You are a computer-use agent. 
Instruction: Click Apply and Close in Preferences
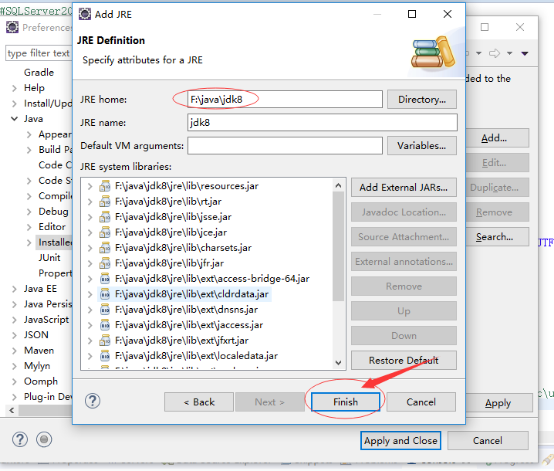[x=401, y=441]
